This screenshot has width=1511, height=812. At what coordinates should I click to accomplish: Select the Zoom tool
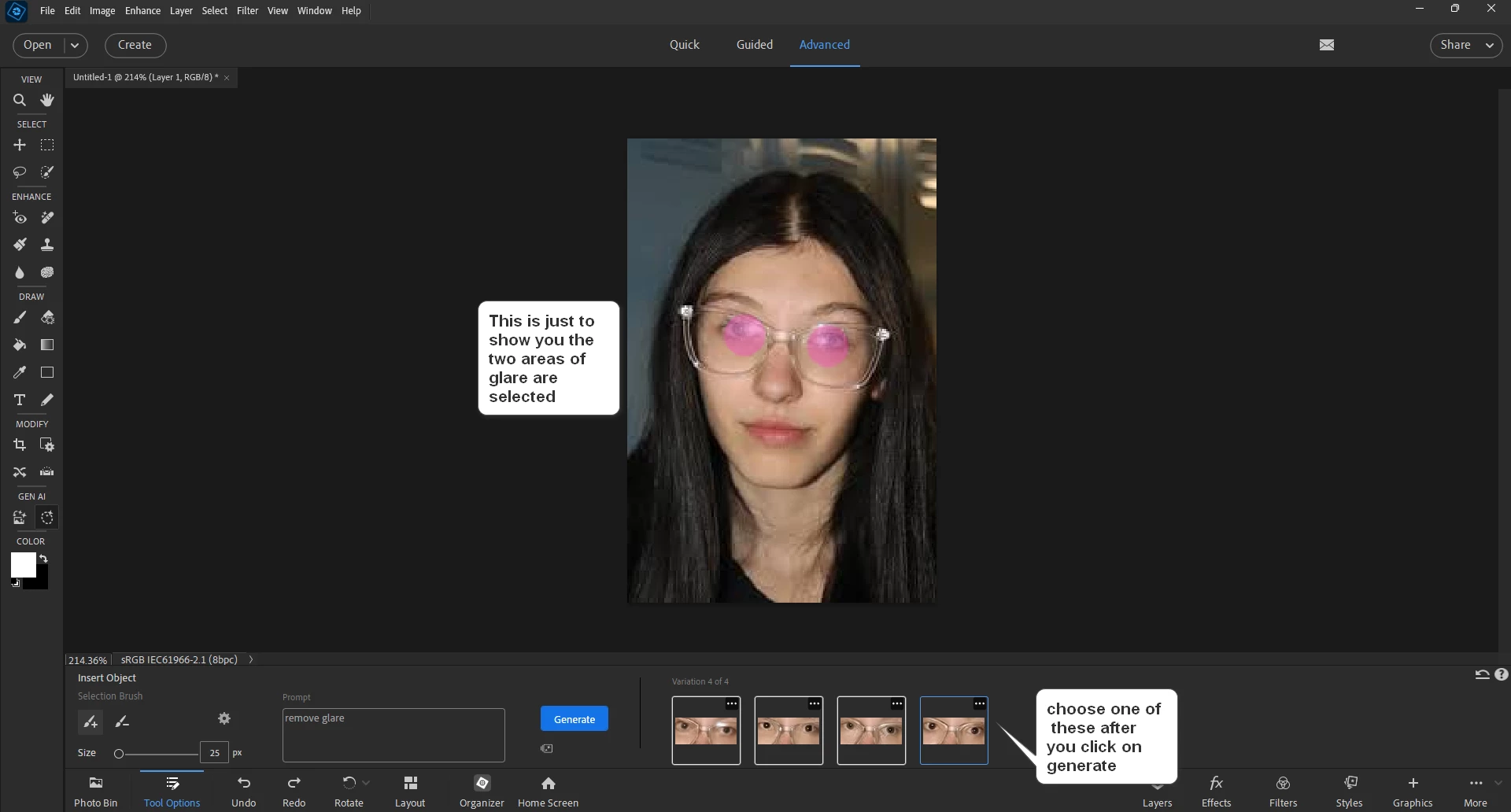tap(20, 100)
